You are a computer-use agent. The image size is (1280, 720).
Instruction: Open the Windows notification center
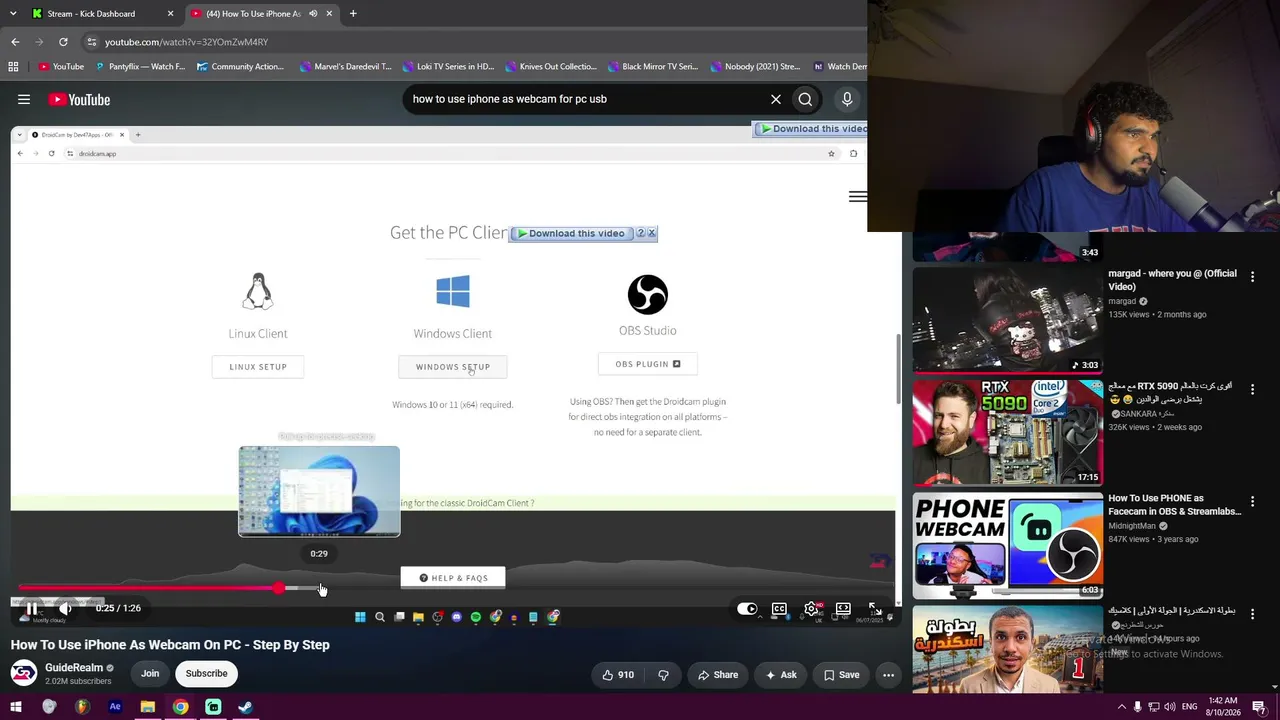pos(1259,707)
